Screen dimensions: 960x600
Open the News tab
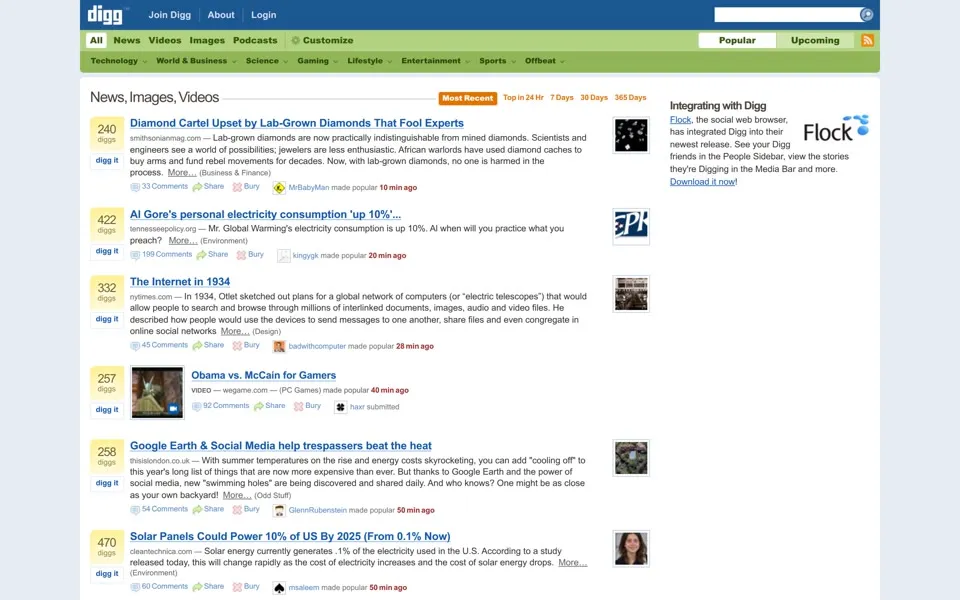tap(127, 40)
